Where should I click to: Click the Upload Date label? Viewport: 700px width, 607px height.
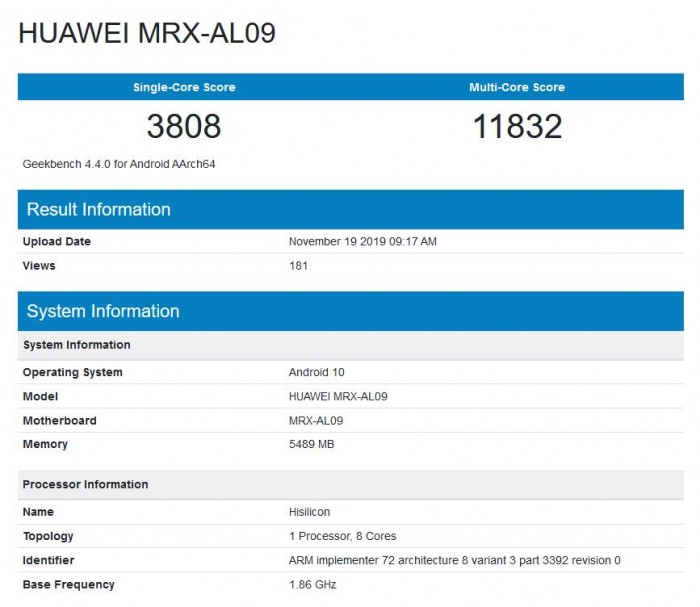point(57,241)
